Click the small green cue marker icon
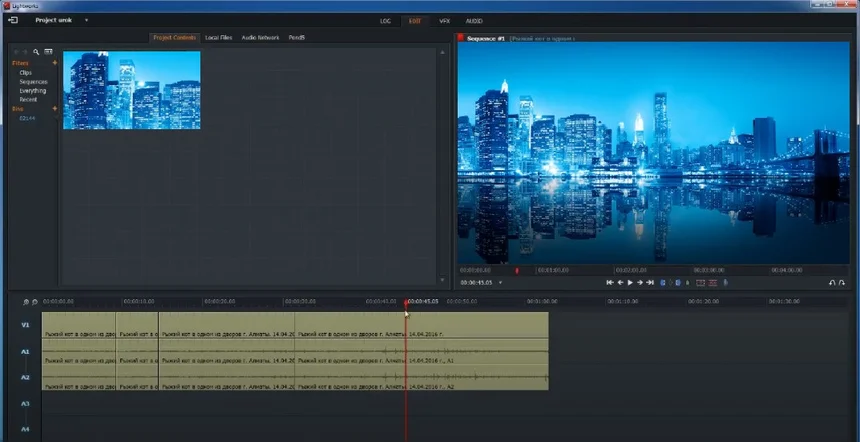860x442 pixels. [x=688, y=282]
